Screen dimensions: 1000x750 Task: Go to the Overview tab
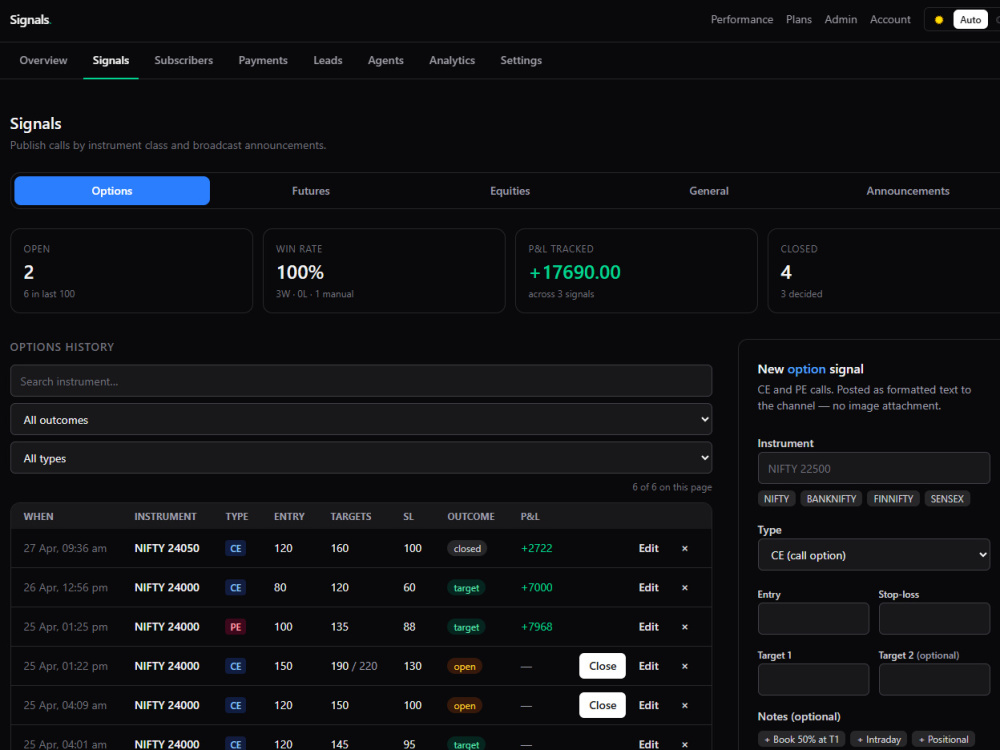click(x=43, y=60)
